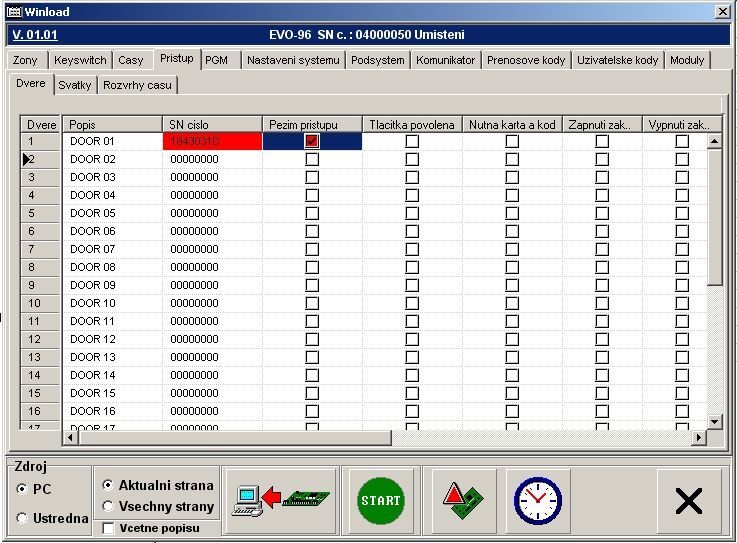The height and width of the screenshot is (543, 737).
Task: Enable the Vcetne popisu checkbox
Action: tap(108, 528)
